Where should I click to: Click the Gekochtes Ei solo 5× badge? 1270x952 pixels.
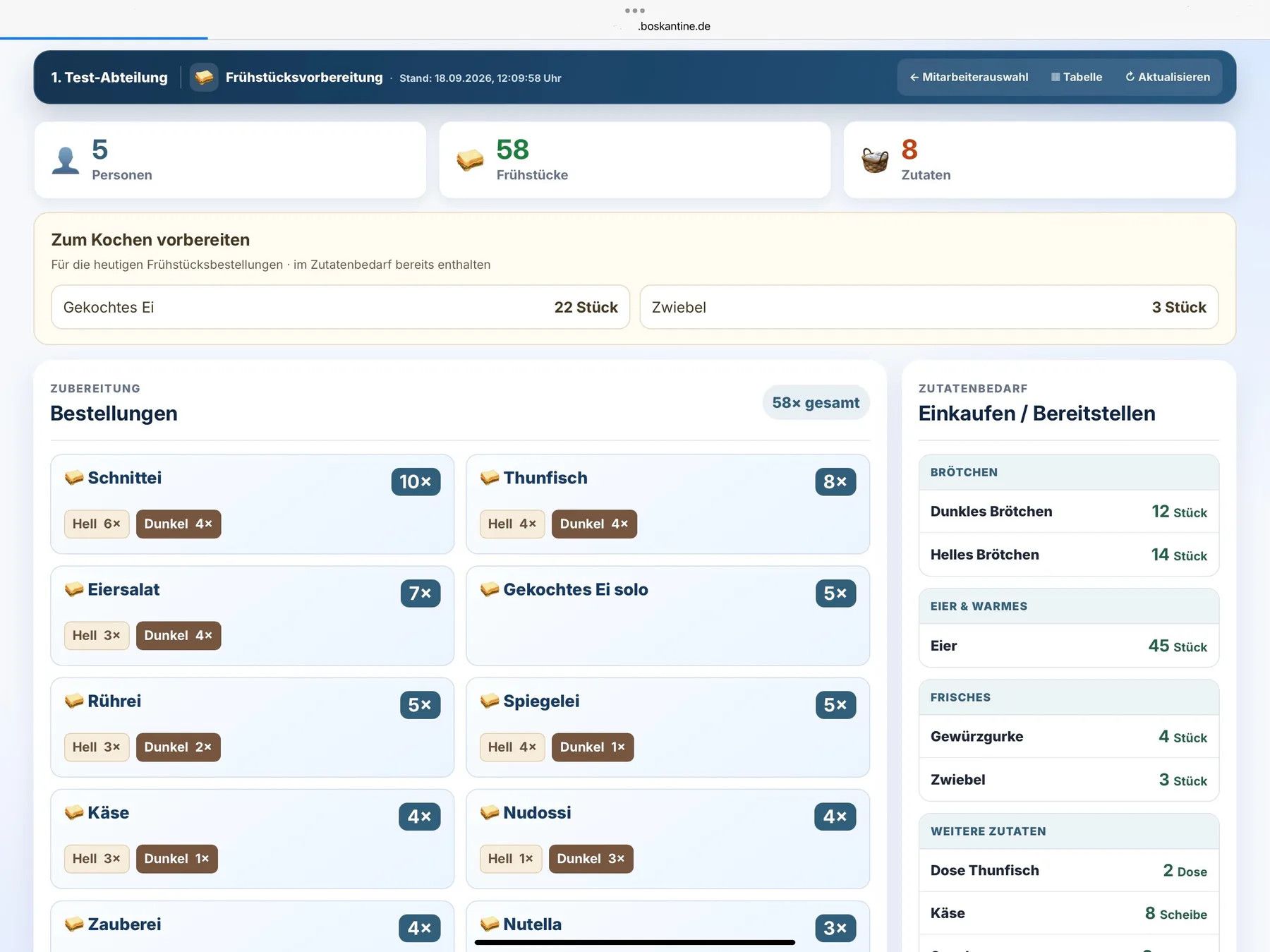click(x=835, y=594)
